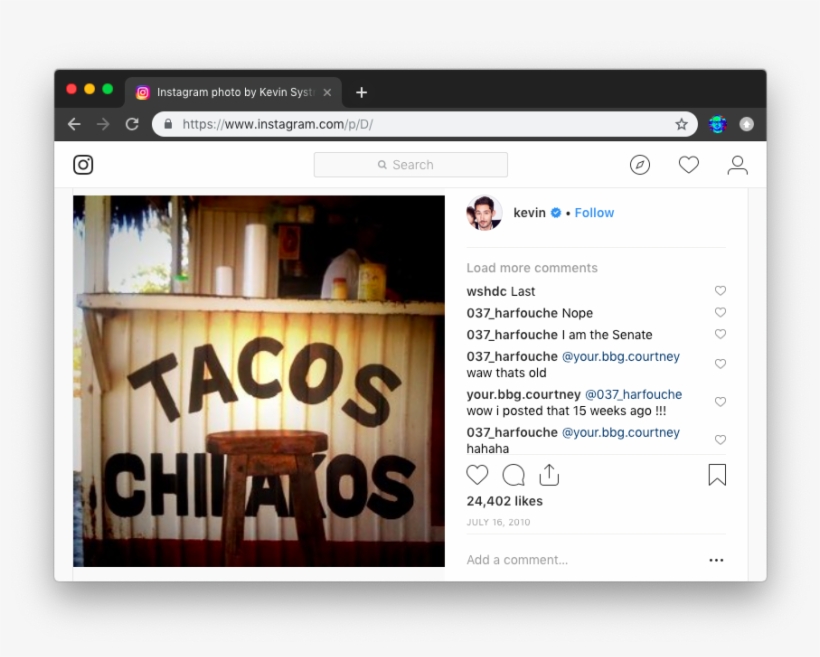The width and height of the screenshot is (820, 657).
Task: Click the Instagram camera logo
Action: (84, 165)
